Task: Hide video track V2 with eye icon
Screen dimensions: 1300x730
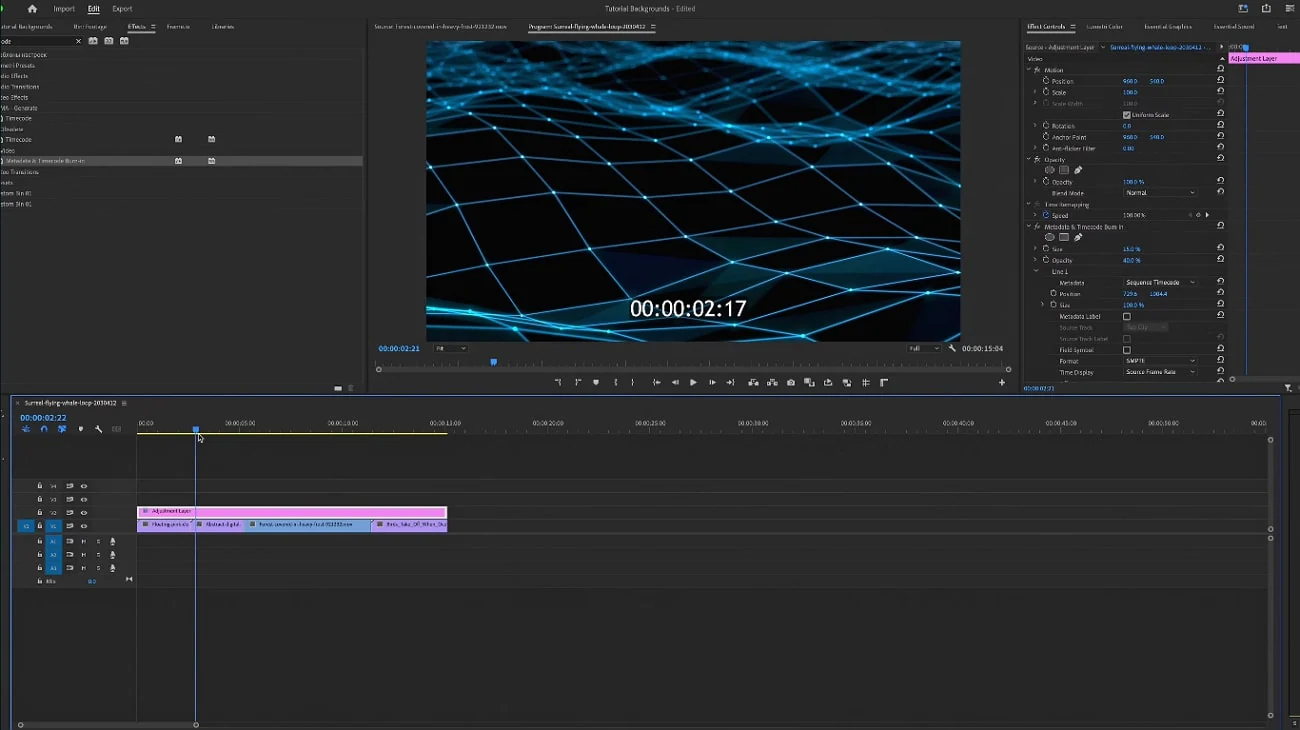Action: (x=84, y=513)
